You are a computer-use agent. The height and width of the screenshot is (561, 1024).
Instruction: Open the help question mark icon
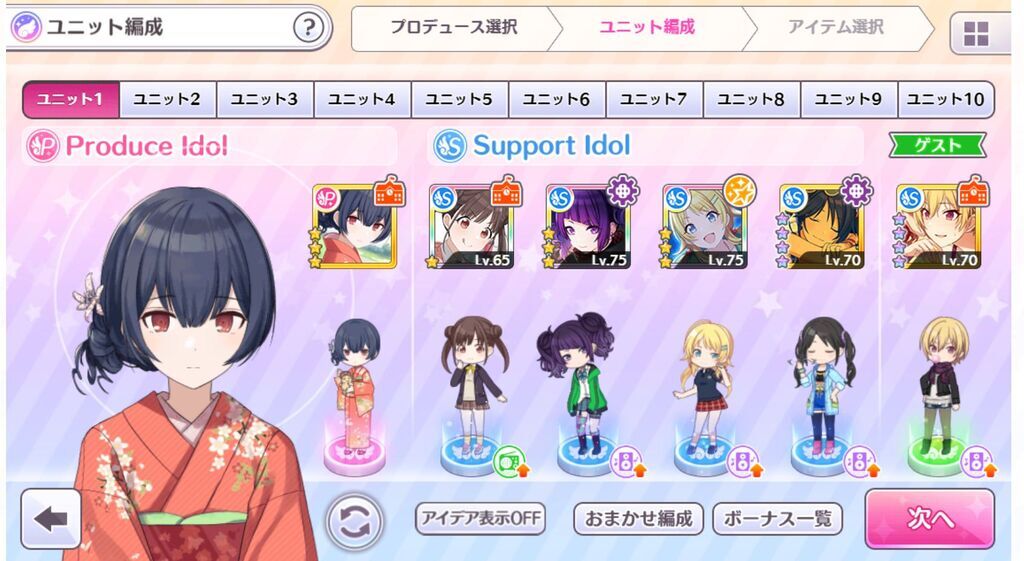(x=308, y=27)
